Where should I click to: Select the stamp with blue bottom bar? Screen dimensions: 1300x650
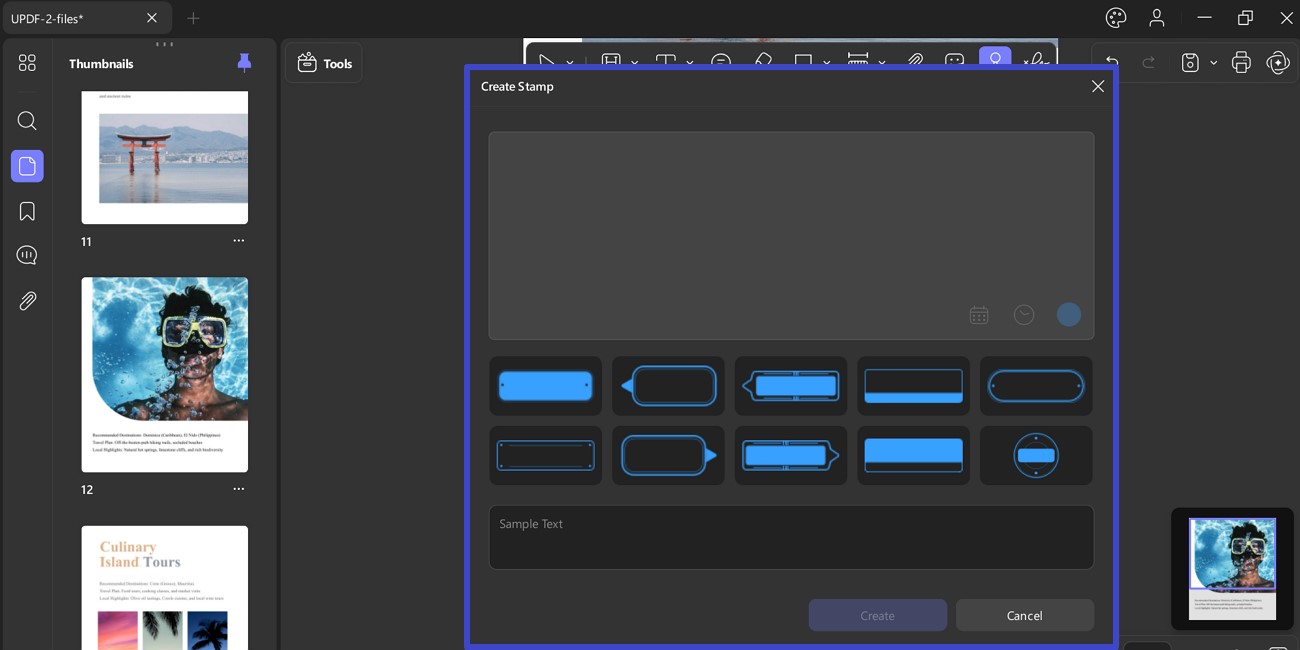click(x=913, y=386)
